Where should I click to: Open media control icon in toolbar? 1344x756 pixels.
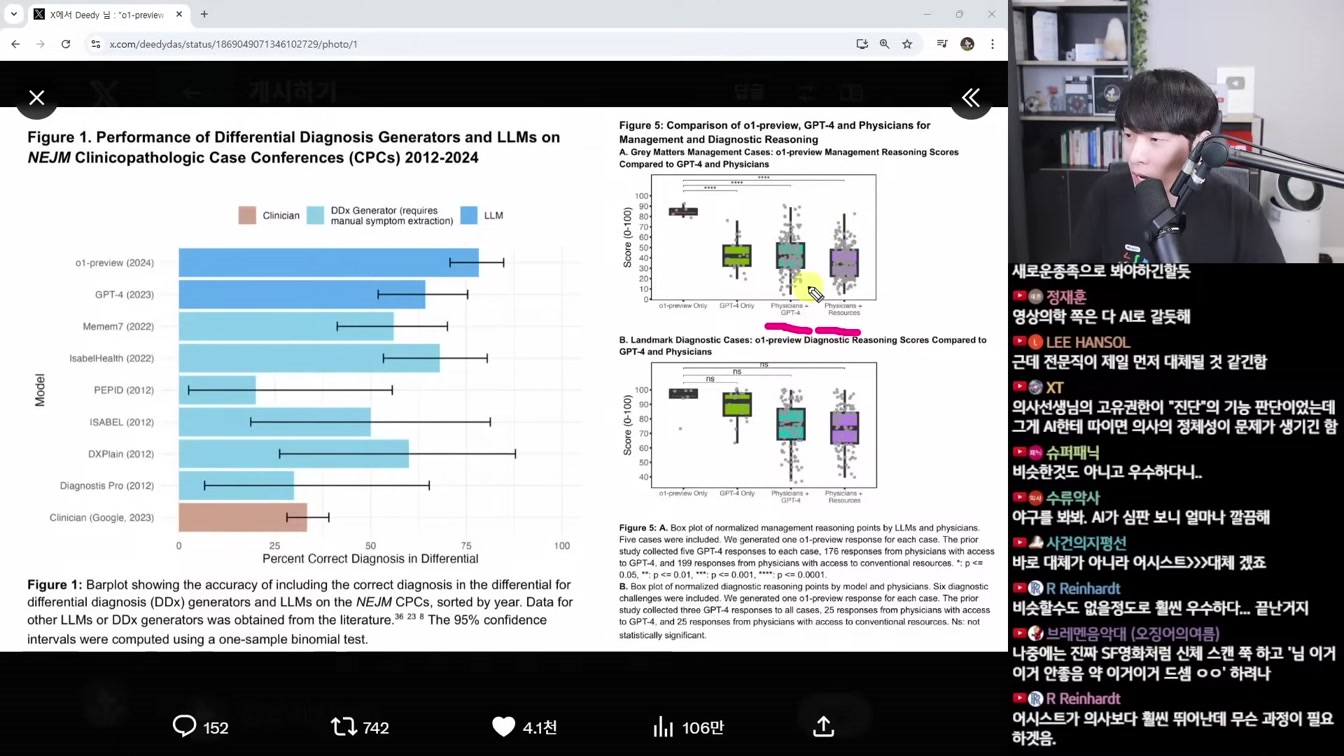click(x=942, y=44)
